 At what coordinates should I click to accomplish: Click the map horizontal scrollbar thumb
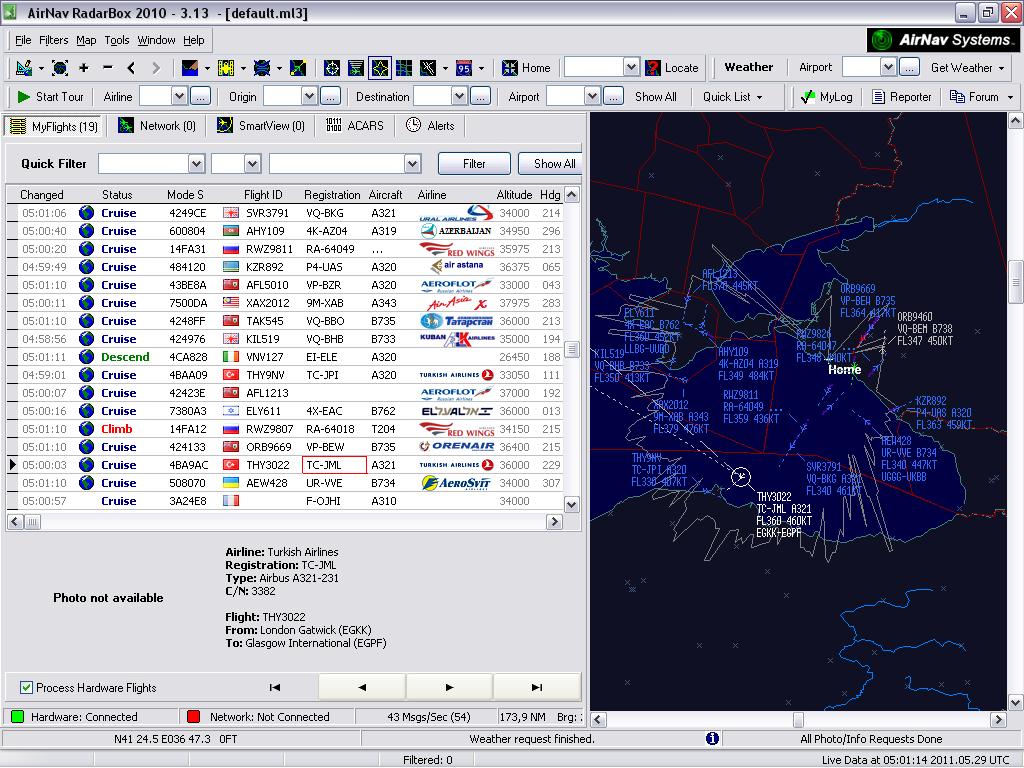(798, 720)
